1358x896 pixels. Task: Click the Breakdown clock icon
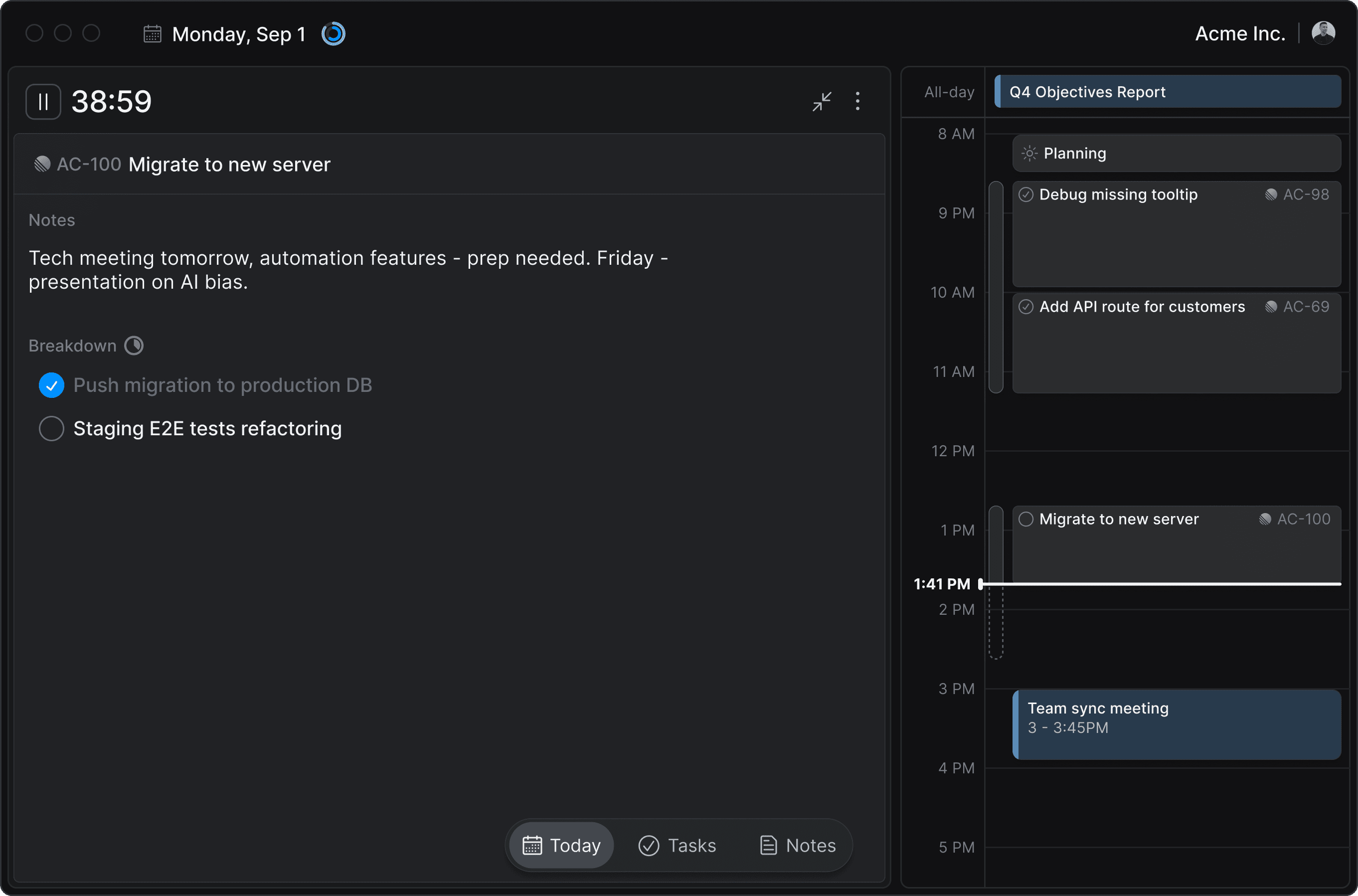133,345
